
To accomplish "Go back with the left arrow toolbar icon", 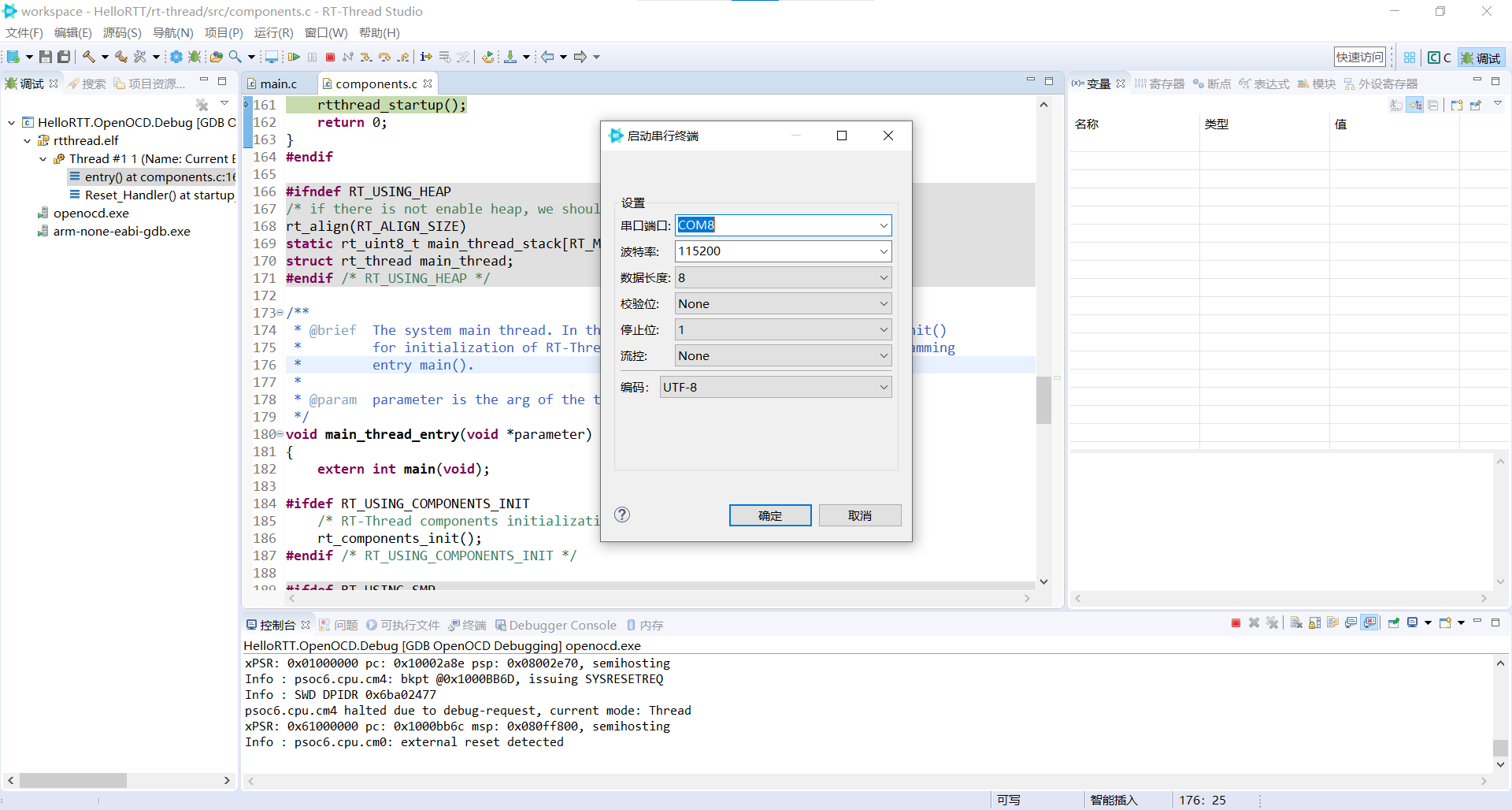I will (547, 57).
